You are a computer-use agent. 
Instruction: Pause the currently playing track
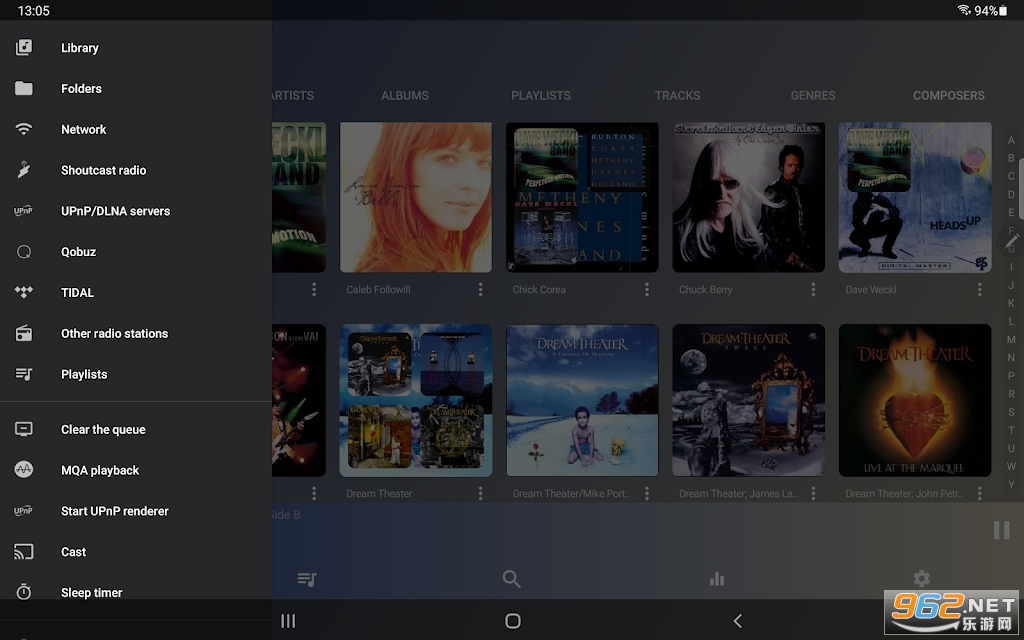click(x=1001, y=530)
